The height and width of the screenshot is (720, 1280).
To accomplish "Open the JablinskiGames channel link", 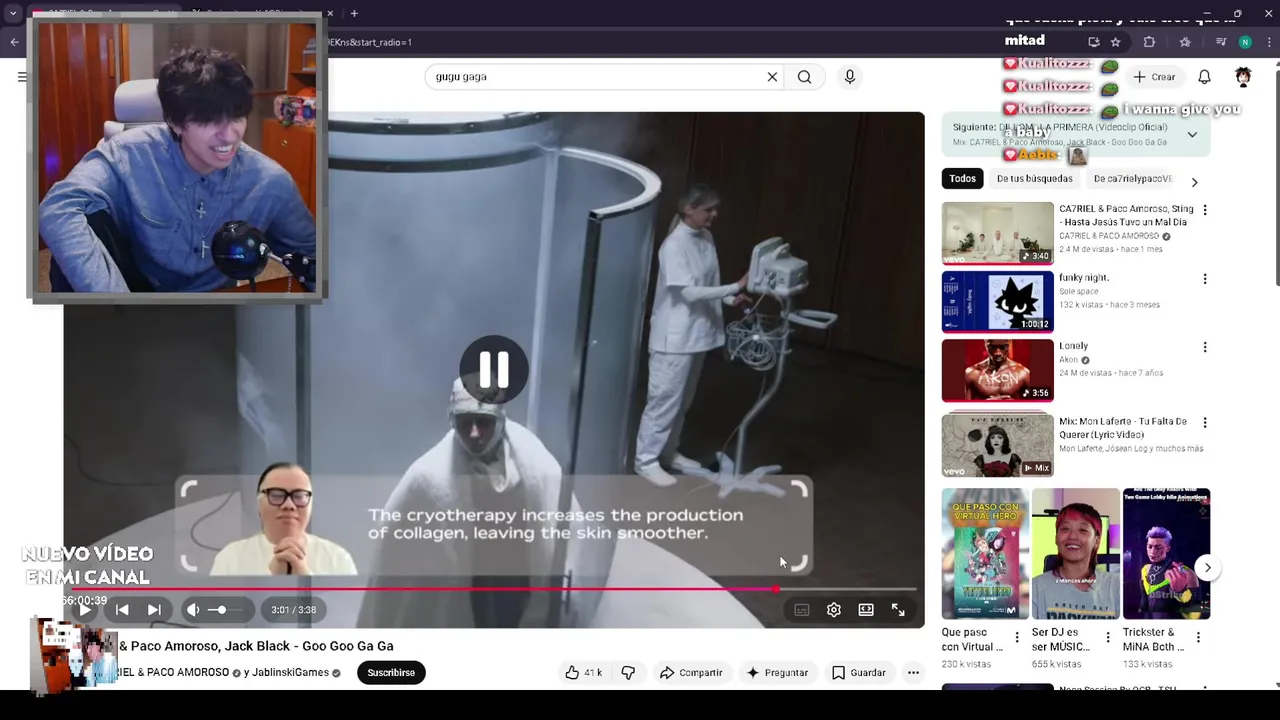I will pos(290,673).
